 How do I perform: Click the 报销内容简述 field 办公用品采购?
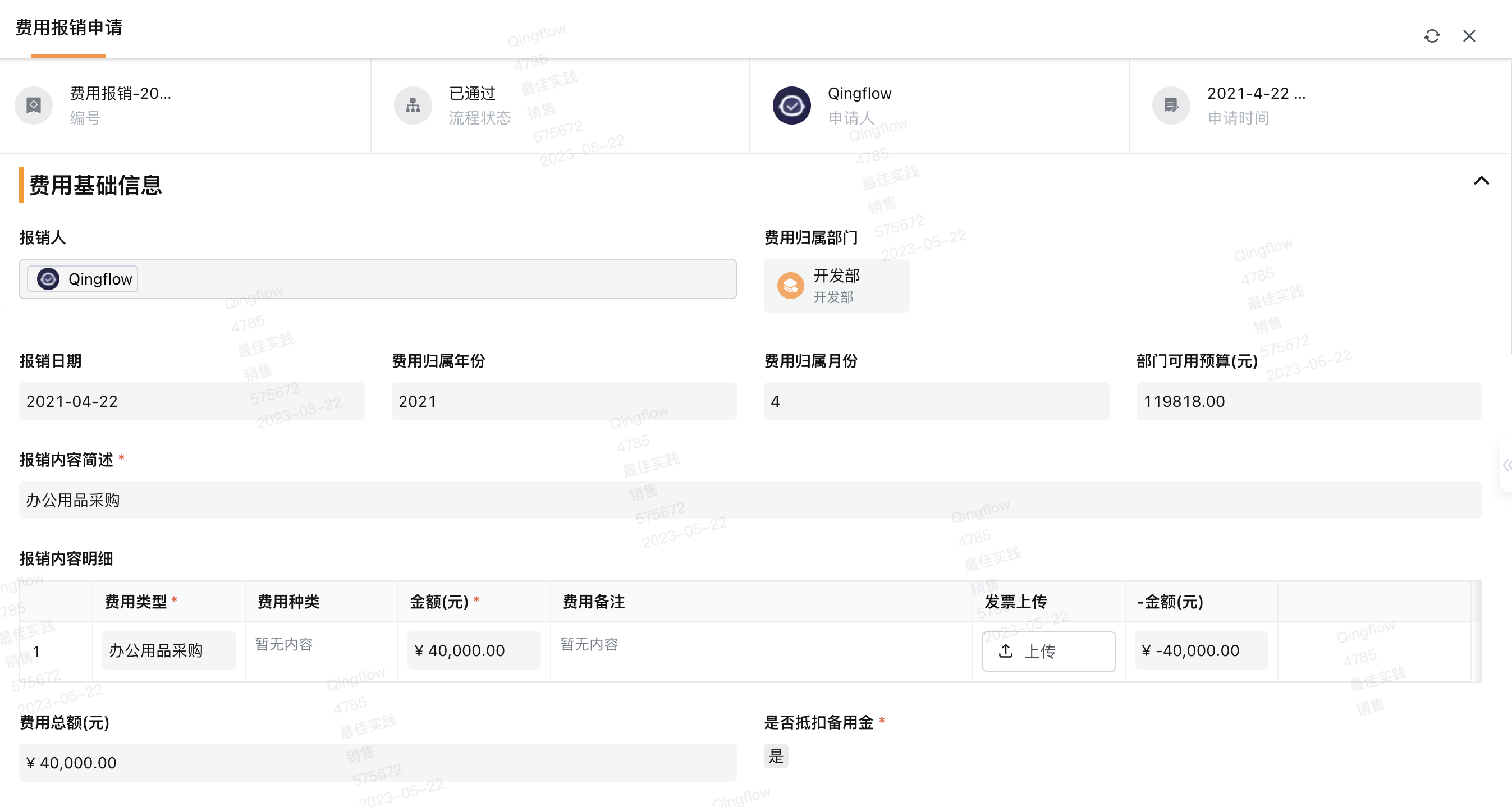click(x=750, y=500)
